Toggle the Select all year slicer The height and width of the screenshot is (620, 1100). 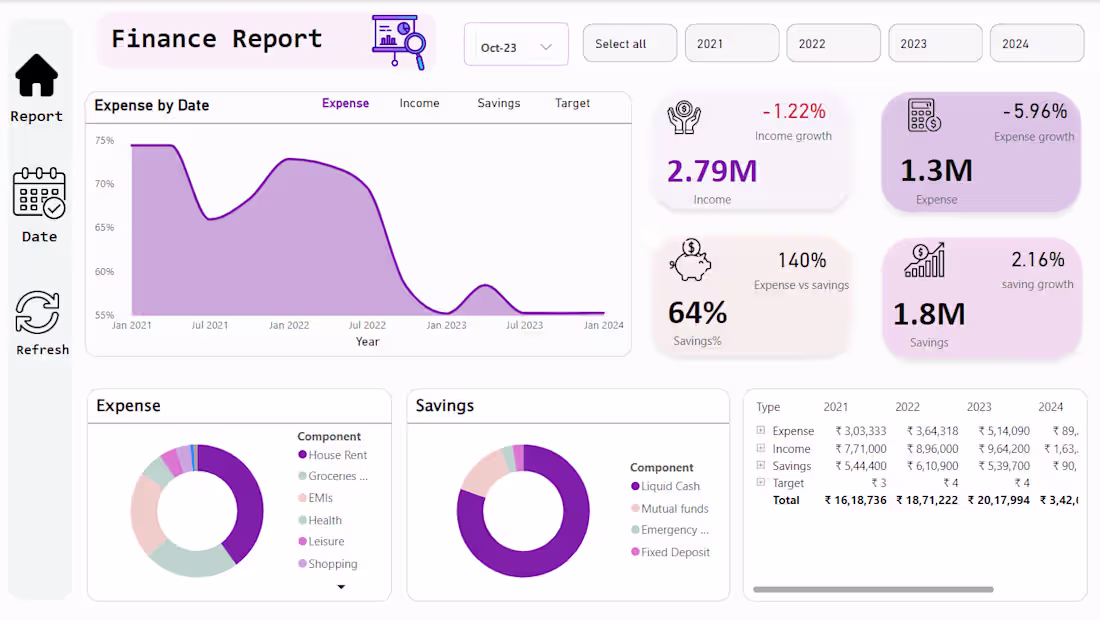point(630,43)
